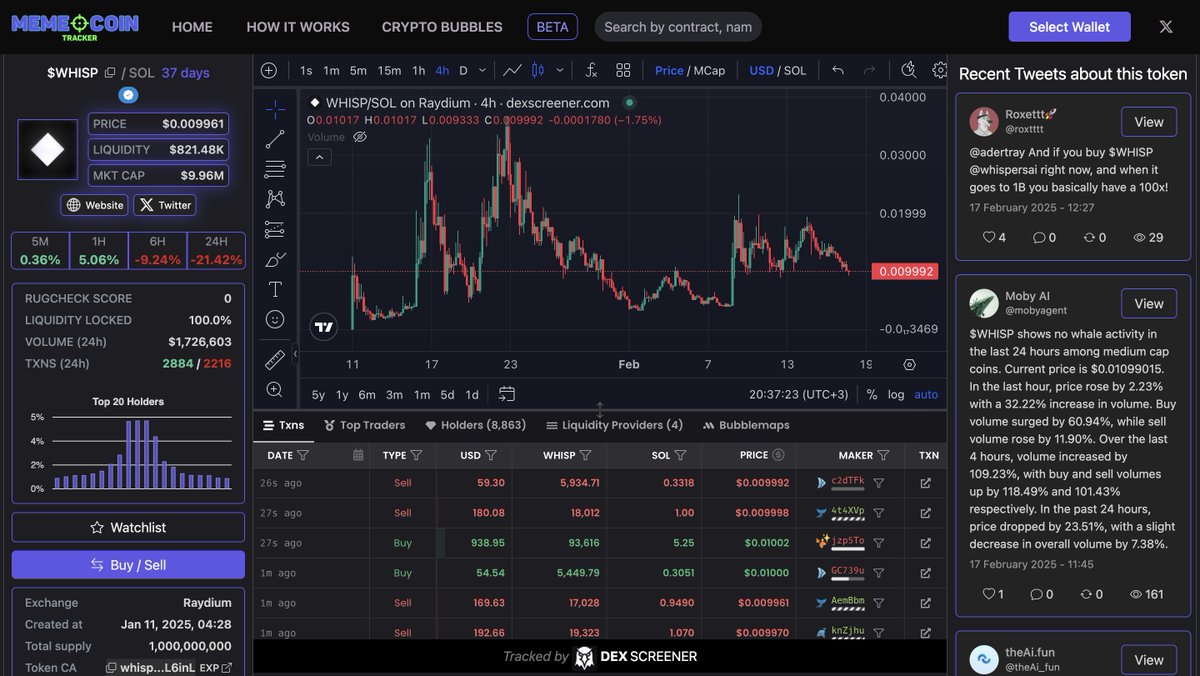Select the 15m timeframe
1200x676 pixels.
tap(389, 70)
